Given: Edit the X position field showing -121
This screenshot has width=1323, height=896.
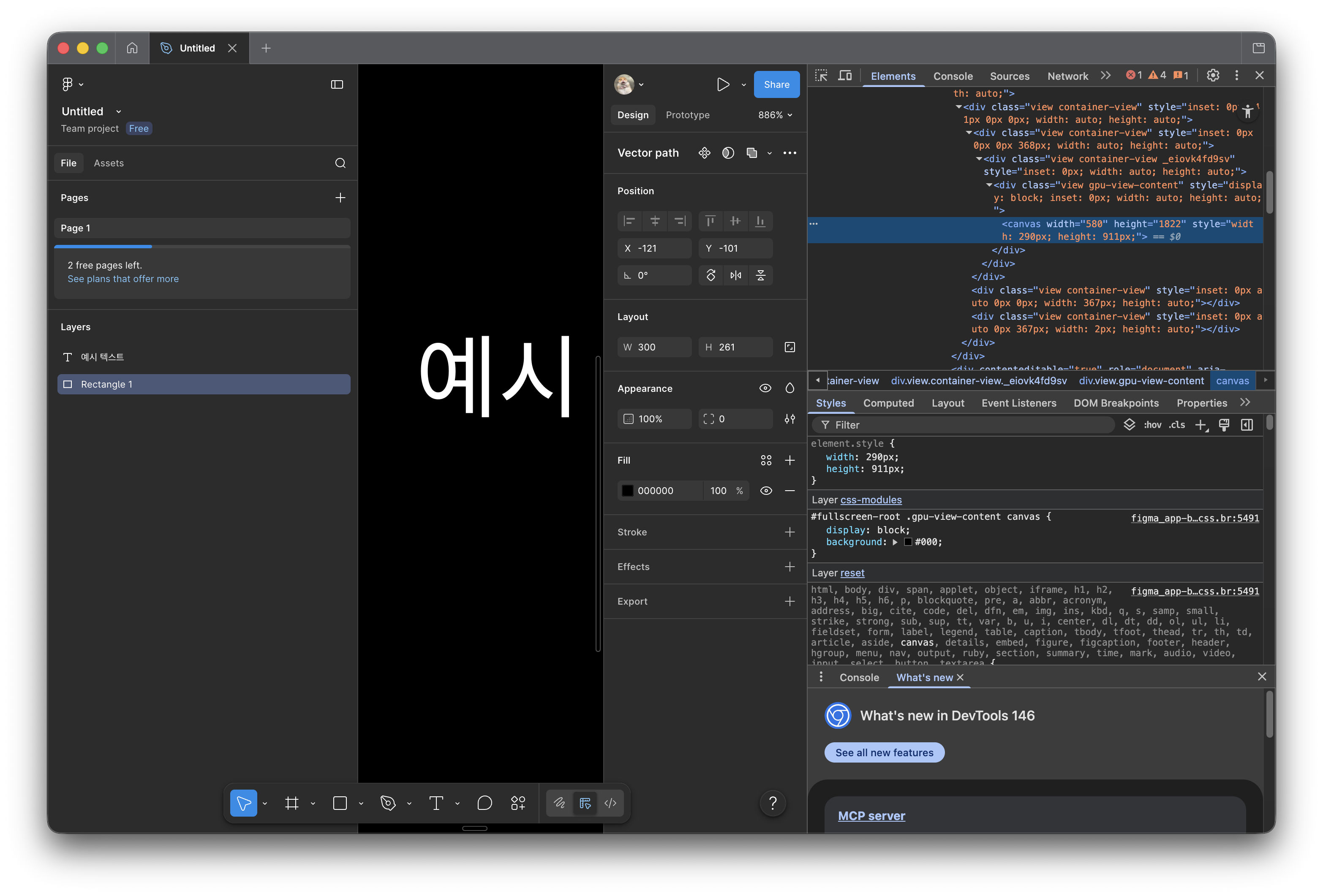Looking at the screenshot, I should [655, 248].
